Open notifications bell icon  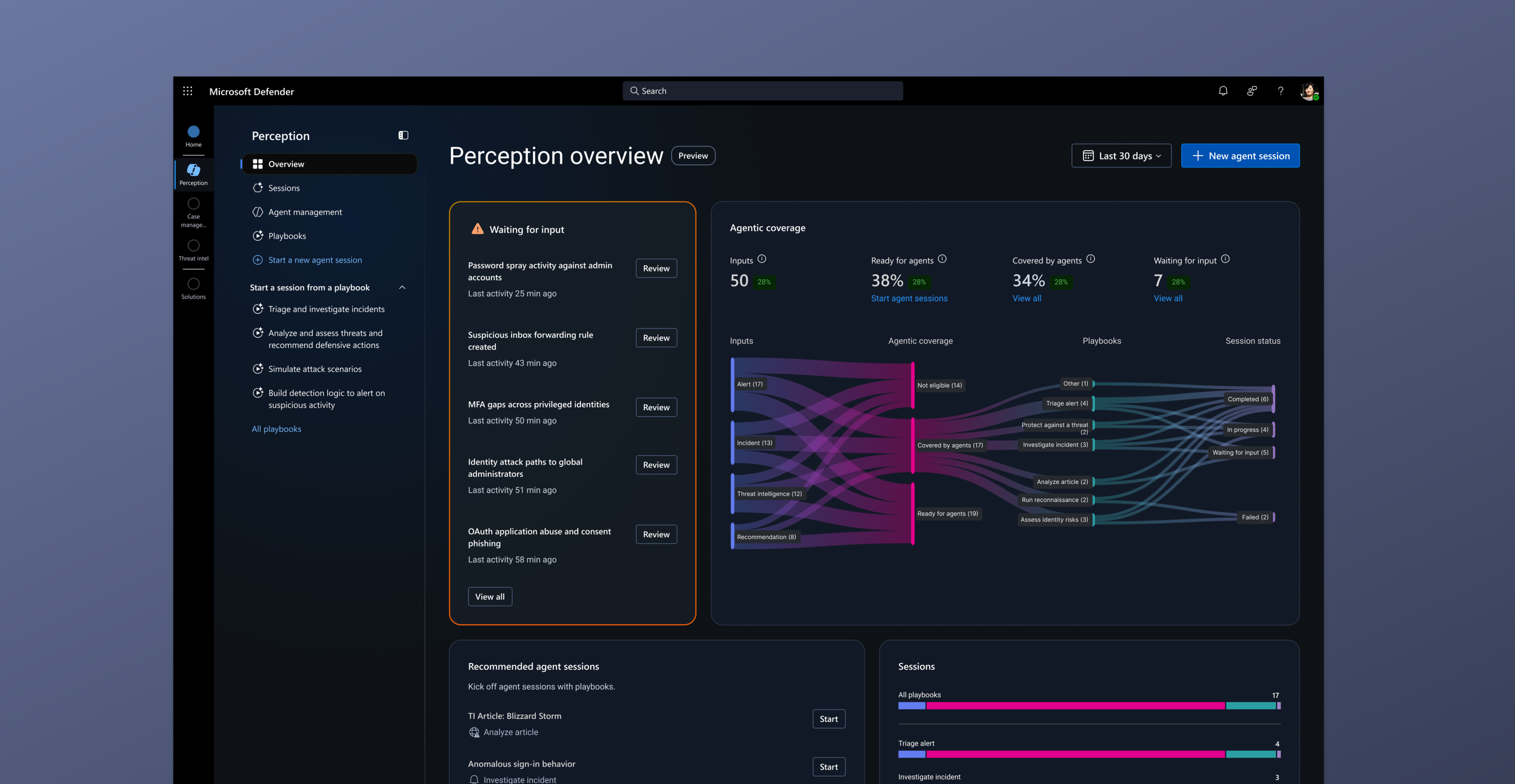click(1223, 91)
